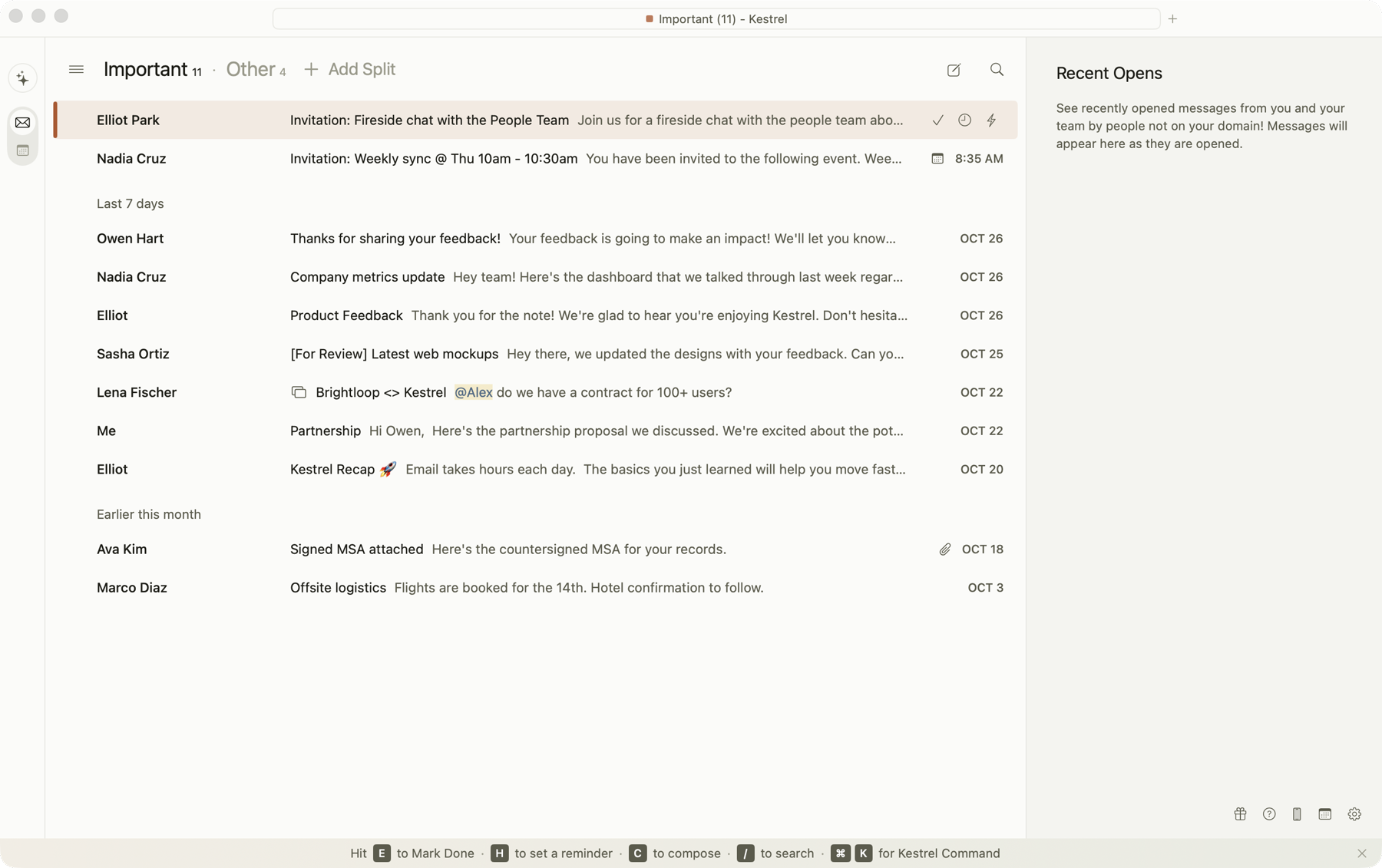
Task: Open the help question mark icon
Action: point(1269,814)
